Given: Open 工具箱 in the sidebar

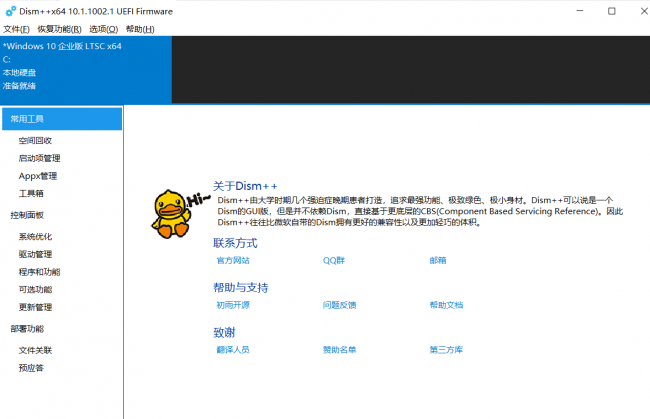Looking at the screenshot, I should pos(31,193).
